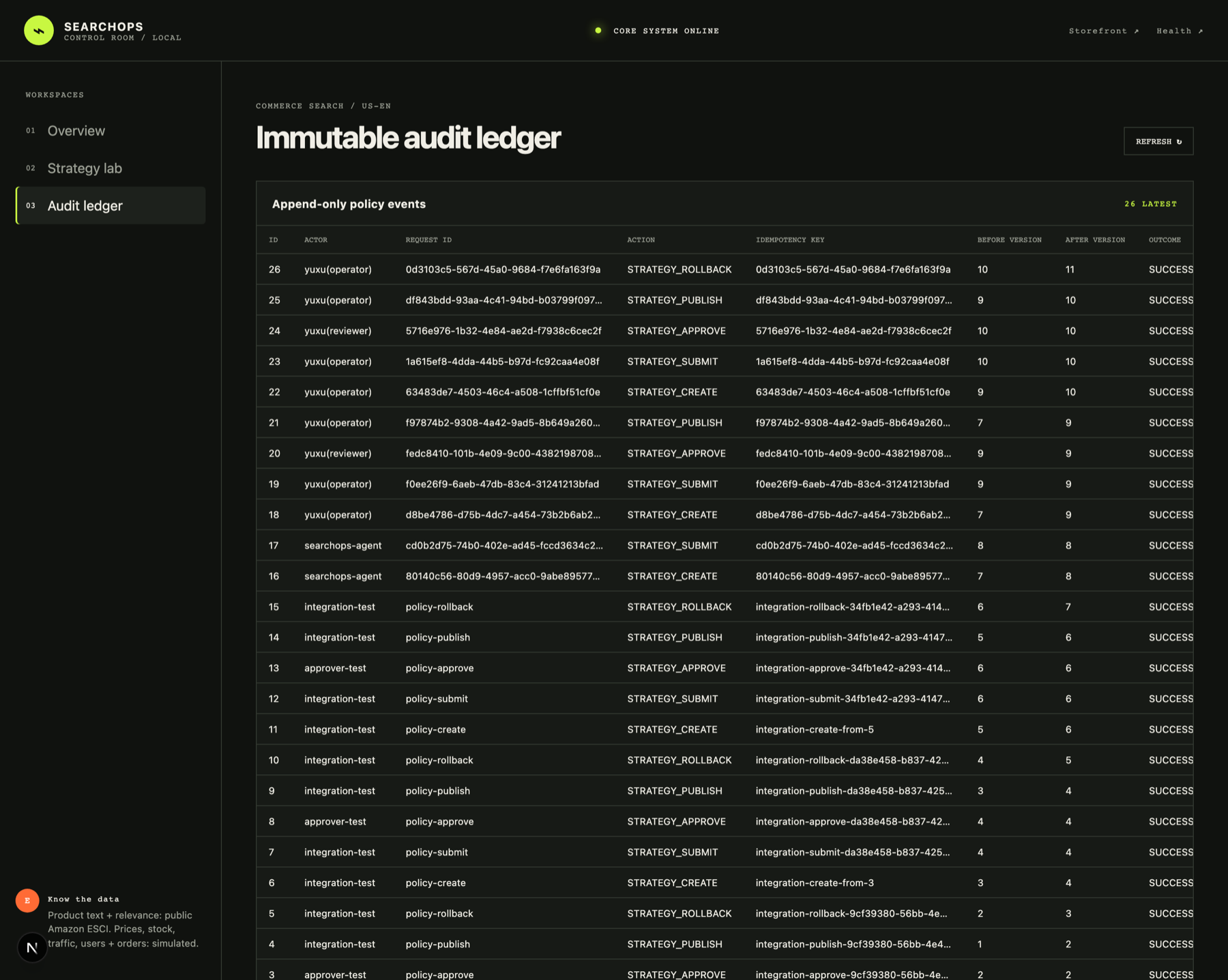Click the SUCCESS outcome in row 26
The image size is (1228, 980).
[1171, 269]
